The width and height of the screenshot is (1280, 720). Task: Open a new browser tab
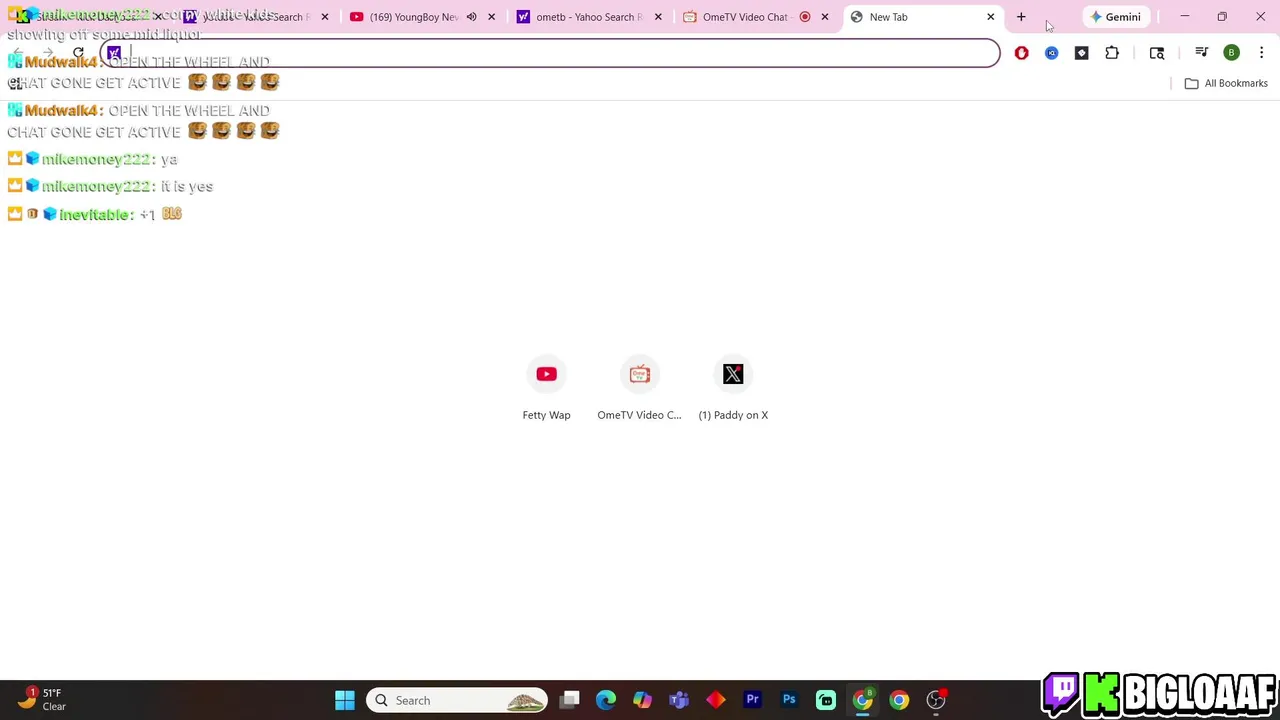(1021, 17)
